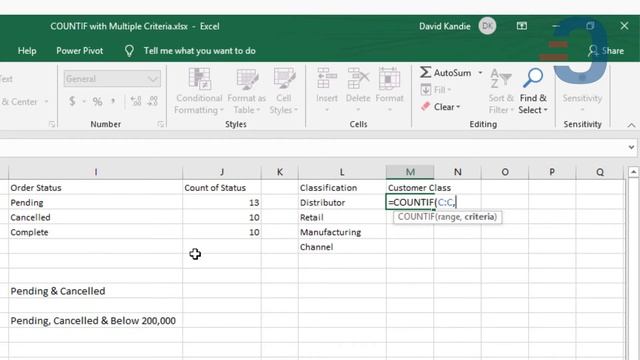
Task: Open the Help tab
Action: point(27,51)
